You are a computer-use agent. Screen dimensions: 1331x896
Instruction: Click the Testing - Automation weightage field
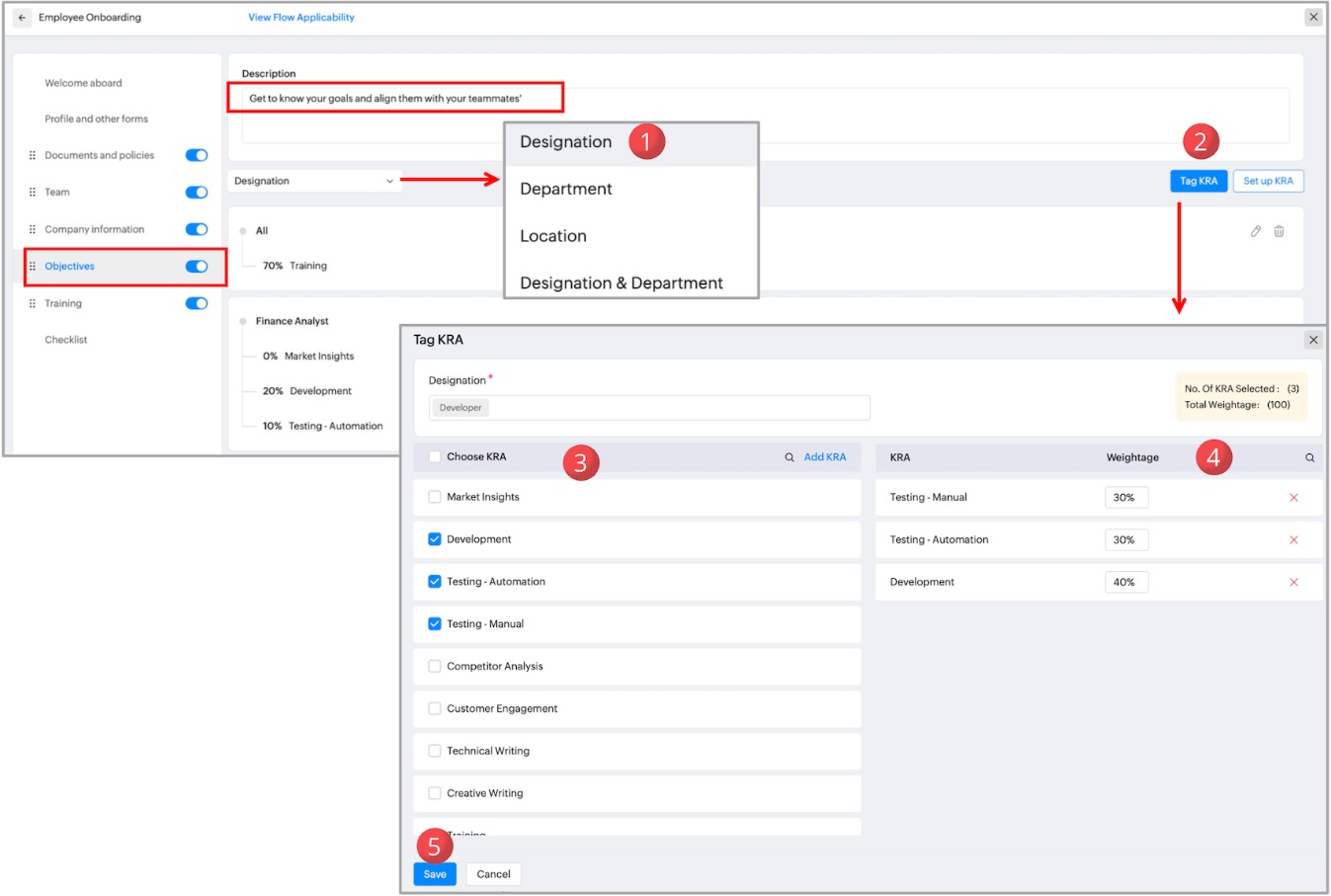click(x=1125, y=540)
